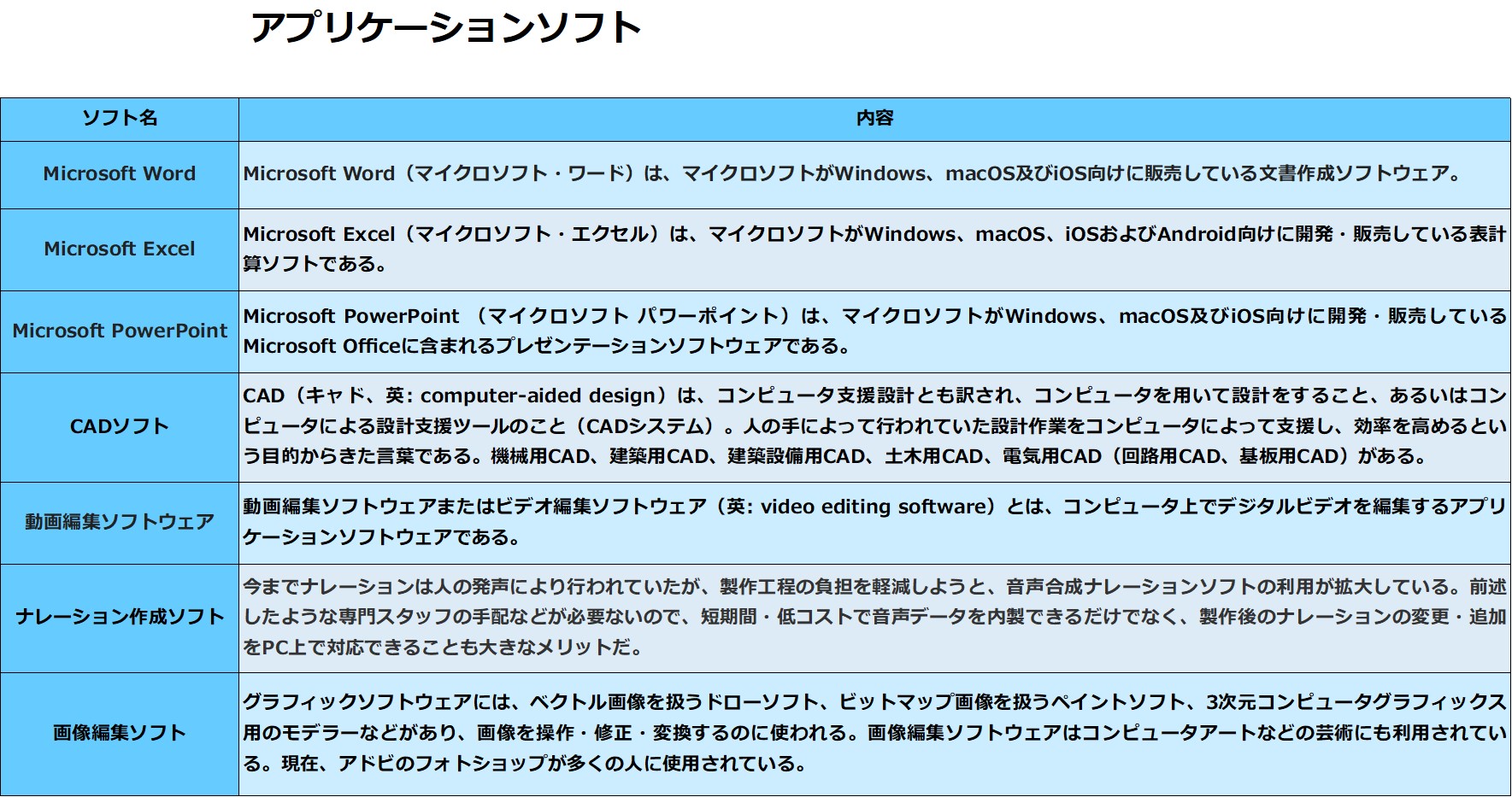Click the ナレーション作成ソフト name cell
This screenshot has height=797, width=1512.
[120, 618]
